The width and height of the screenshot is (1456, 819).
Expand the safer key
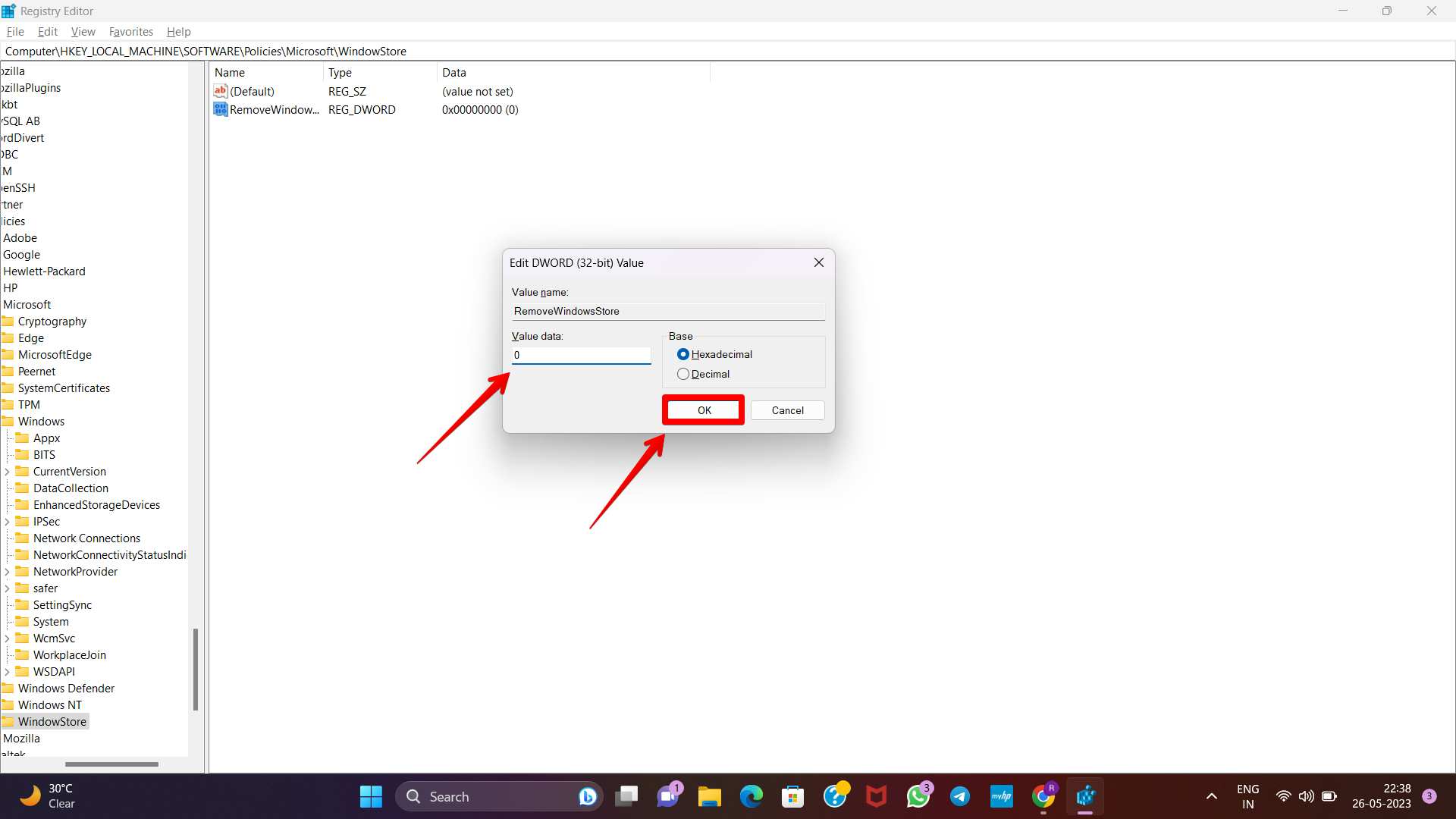7,588
